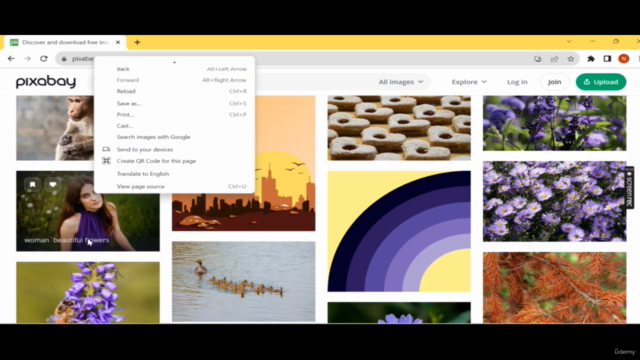This screenshot has width=640, height=360.
Task: Click the padlock site info icon
Action: click(x=64, y=59)
